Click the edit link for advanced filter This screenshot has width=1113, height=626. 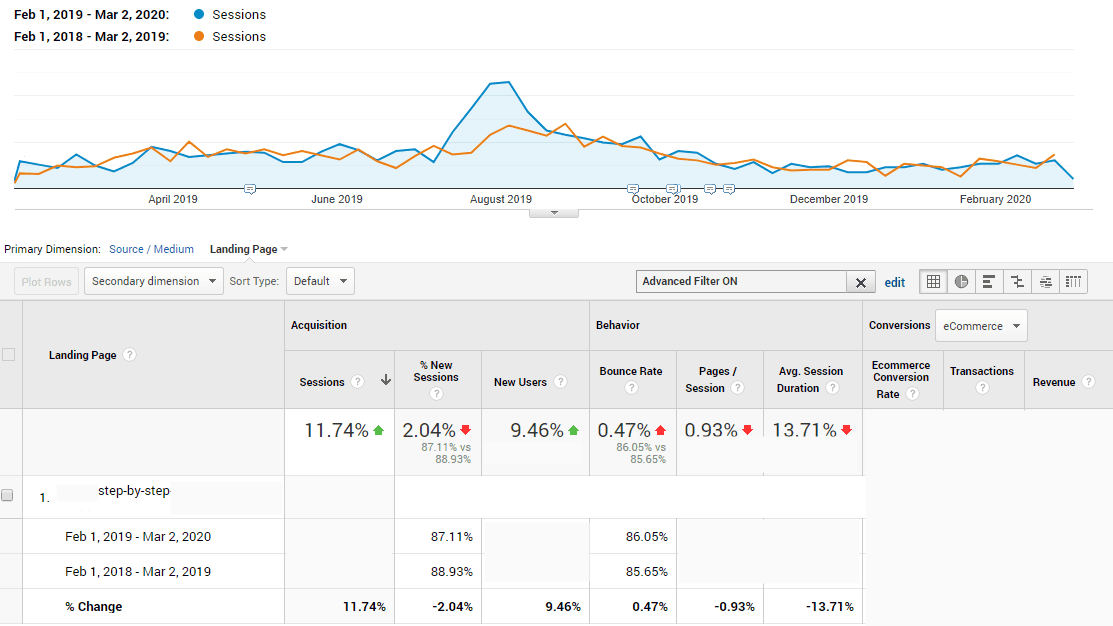(895, 283)
